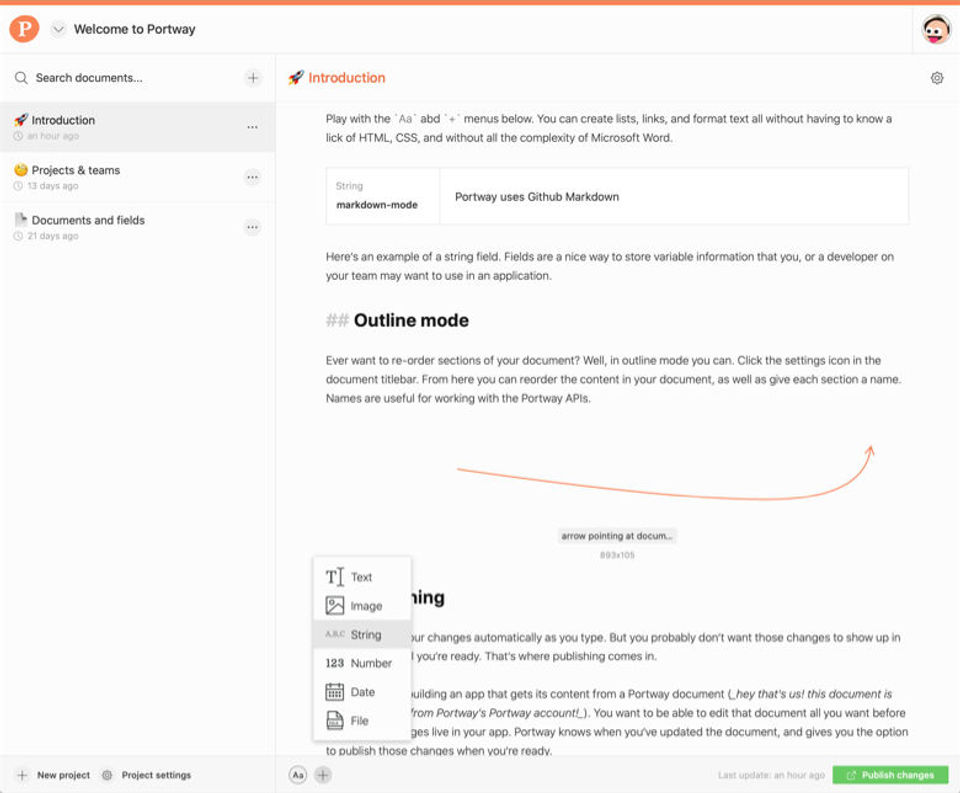The width and height of the screenshot is (960, 793).
Task: Open the user avatar menu
Action: tap(936, 29)
